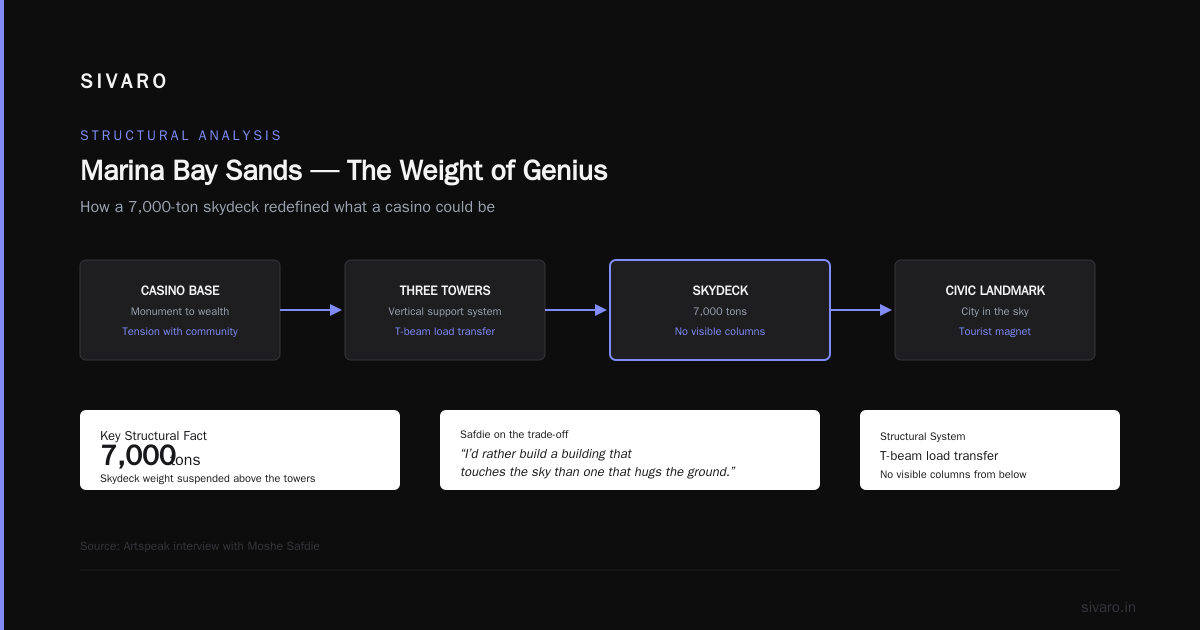Click the 7,000-ton skydeck subtitle
Image resolution: width=1200 pixels, height=630 pixels.
288,207
